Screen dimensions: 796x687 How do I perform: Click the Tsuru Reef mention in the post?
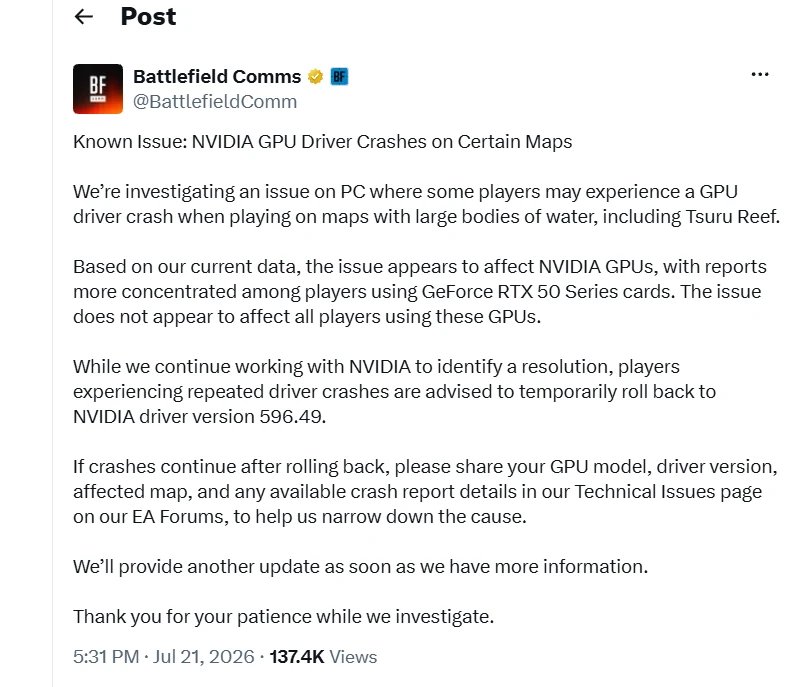[x=732, y=217]
